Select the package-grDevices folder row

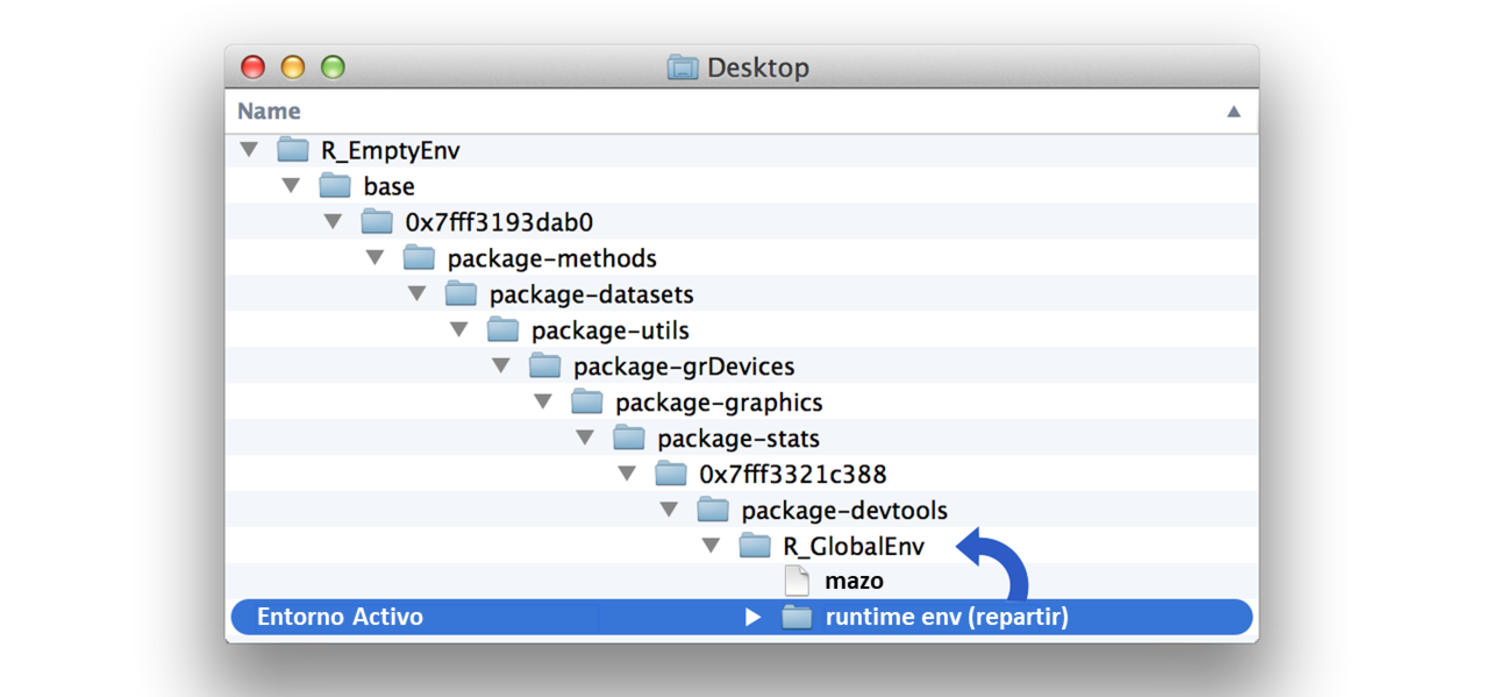[x=683, y=367]
